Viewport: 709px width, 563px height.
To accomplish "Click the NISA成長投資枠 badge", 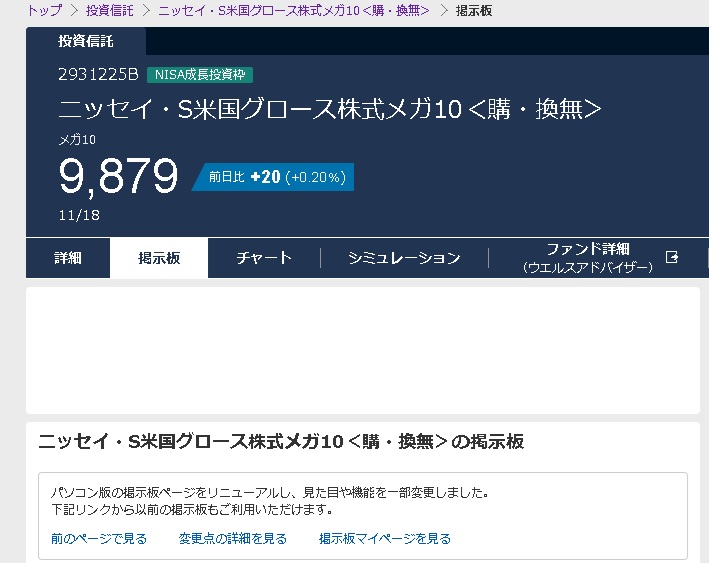I will coord(200,75).
